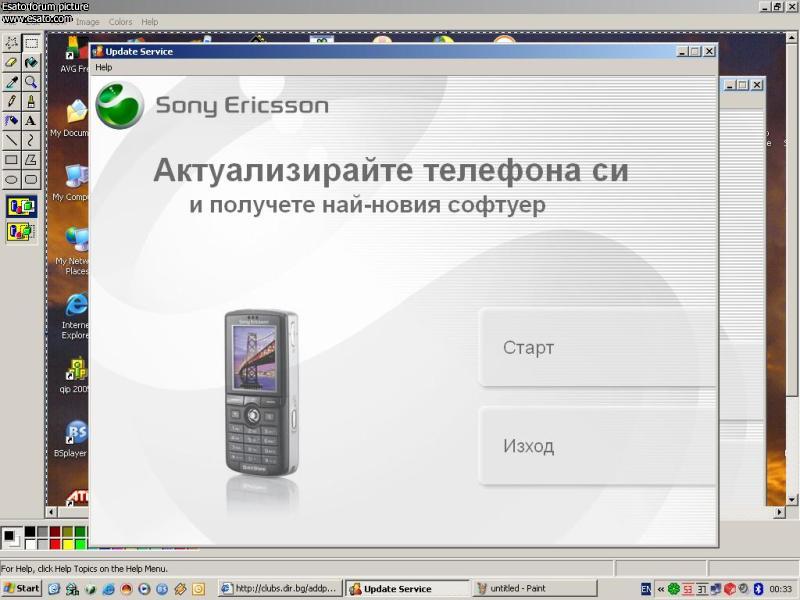Click the Sony Ericsson phone image
The image size is (800, 600).
(x=261, y=393)
